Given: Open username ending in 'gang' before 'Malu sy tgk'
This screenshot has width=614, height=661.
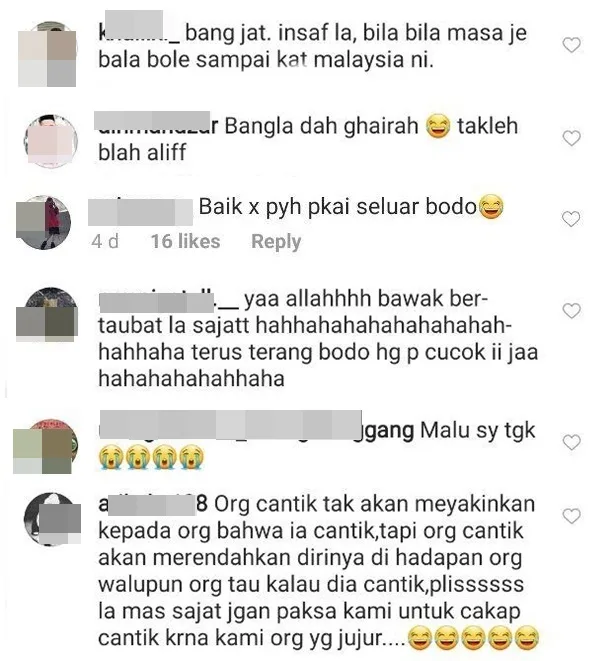Looking at the screenshot, I should pyautogui.click(x=256, y=427).
